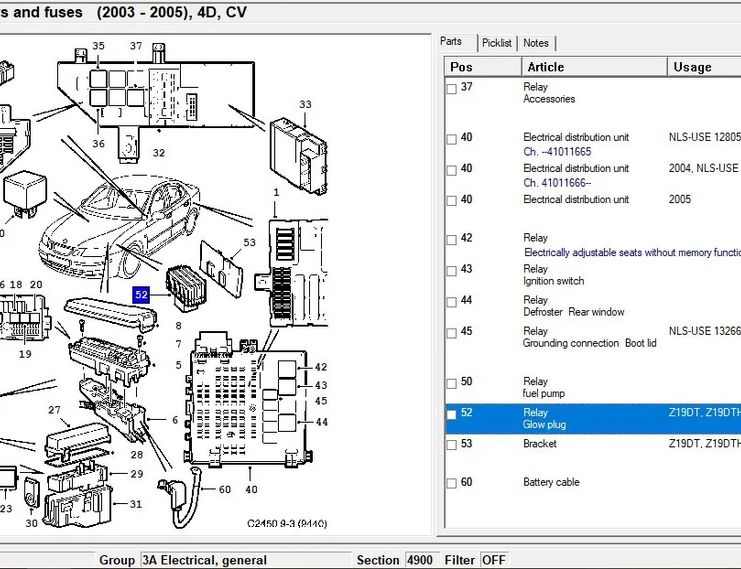Check the box for position 52 Glow plug

point(452,414)
